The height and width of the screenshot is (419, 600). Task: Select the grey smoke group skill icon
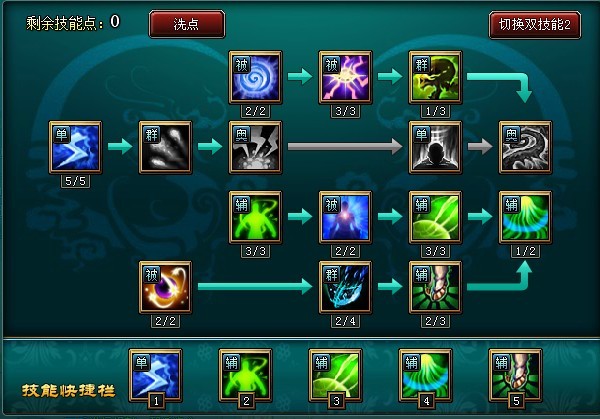pos(165,147)
